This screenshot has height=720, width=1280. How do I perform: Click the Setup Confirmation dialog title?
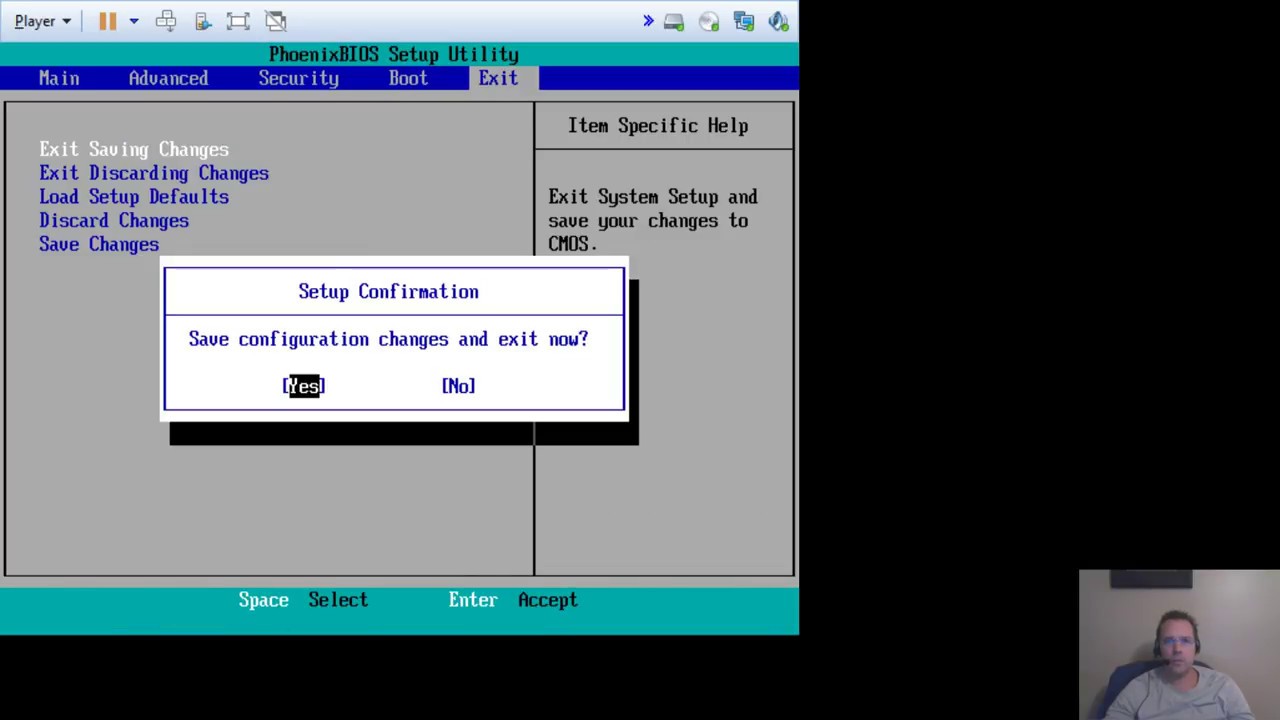click(x=388, y=292)
